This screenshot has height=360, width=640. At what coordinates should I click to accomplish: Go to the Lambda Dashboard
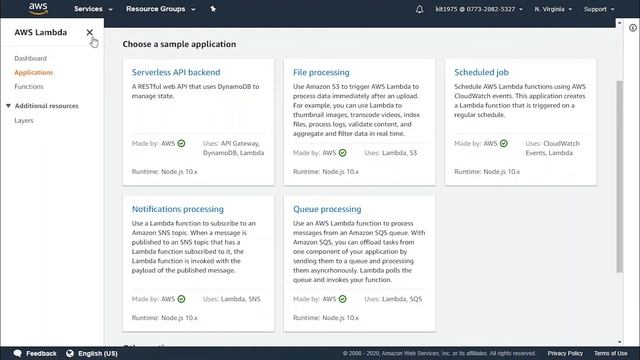click(31, 58)
